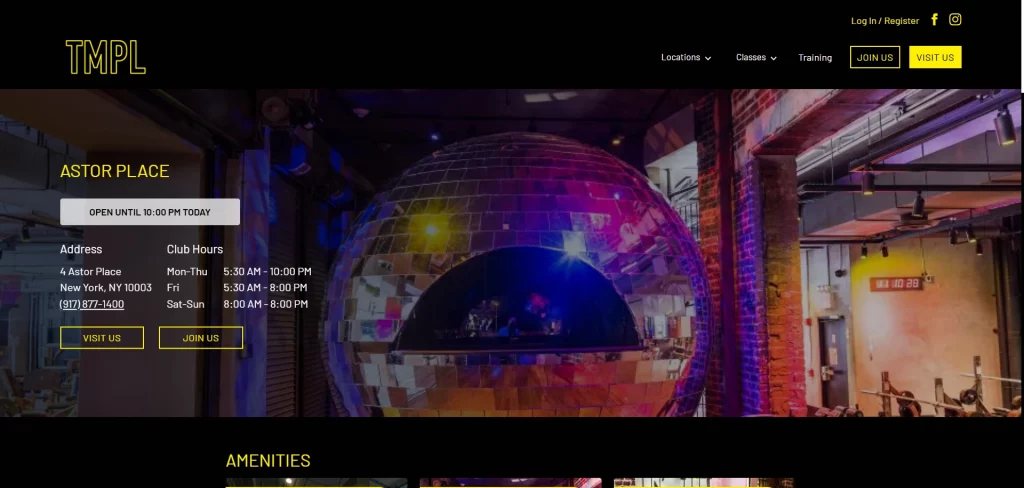Click the JOIN US button in header
This screenshot has width=1024, height=488.
(x=875, y=57)
